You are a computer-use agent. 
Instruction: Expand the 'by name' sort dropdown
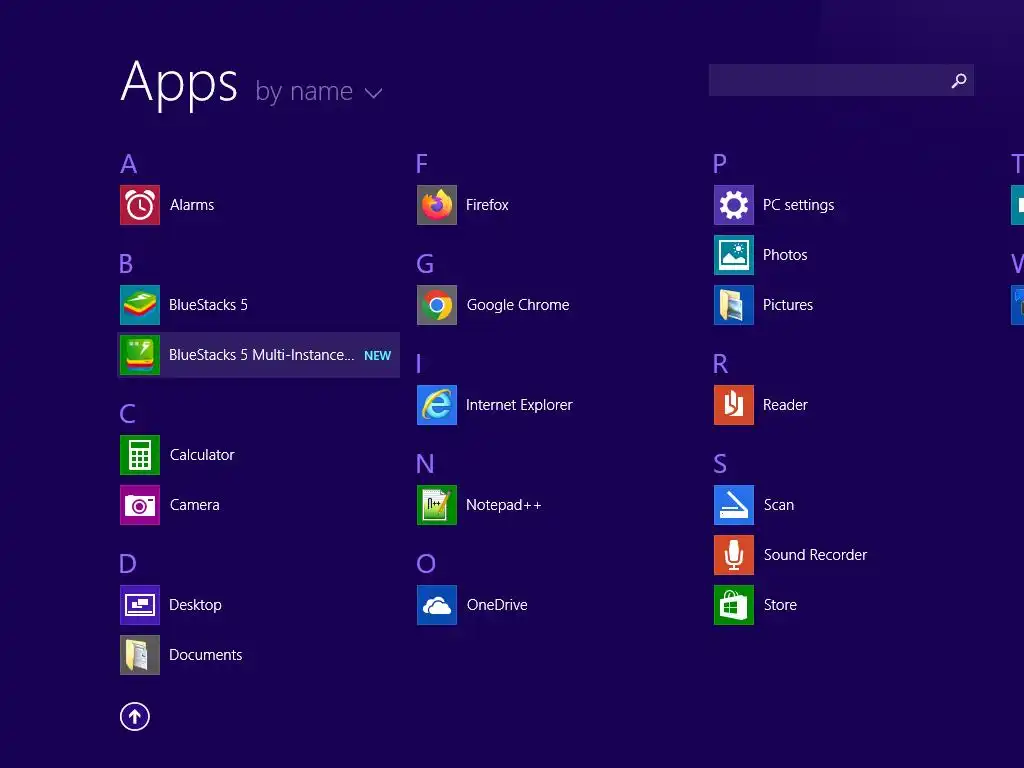[x=319, y=92]
